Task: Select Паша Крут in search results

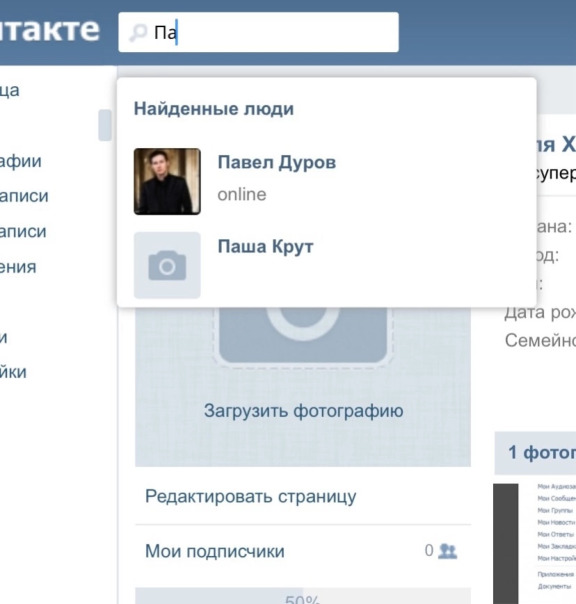Action: [265, 246]
